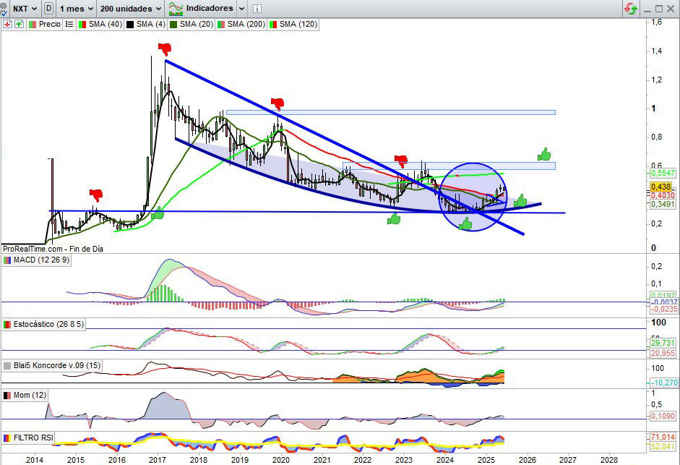Select the light blue rectangle near price 0,6
Image resolution: width=680 pixels, height=465 pixels.
click(449, 166)
